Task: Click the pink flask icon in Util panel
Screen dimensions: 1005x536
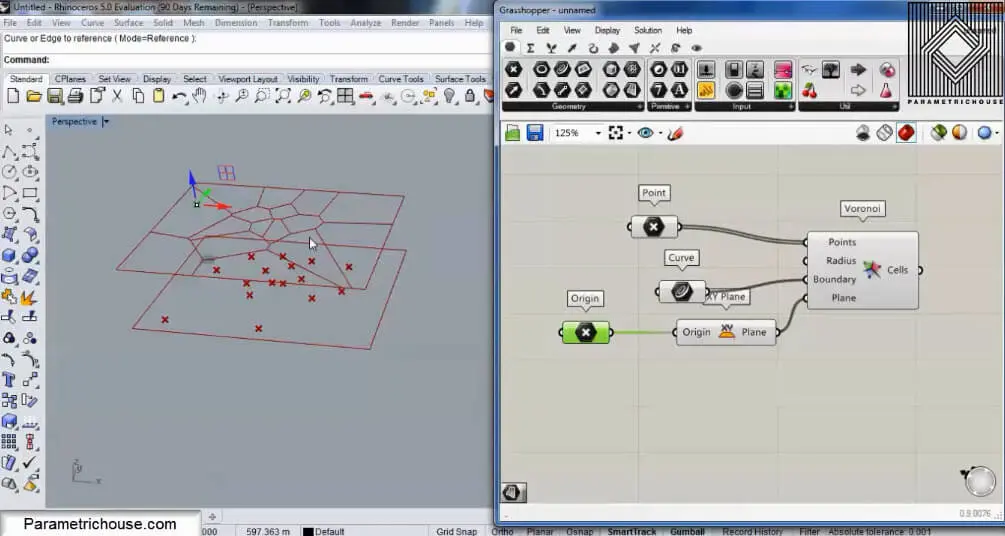Action: pos(886,90)
